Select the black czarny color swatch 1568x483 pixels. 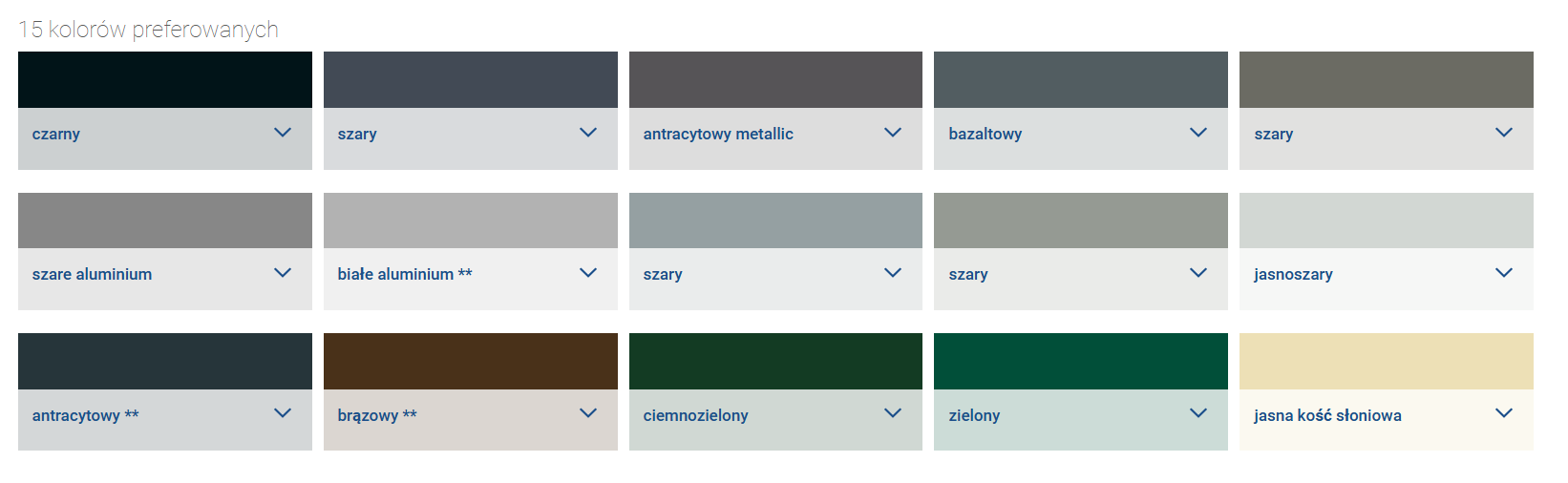(165, 79)
